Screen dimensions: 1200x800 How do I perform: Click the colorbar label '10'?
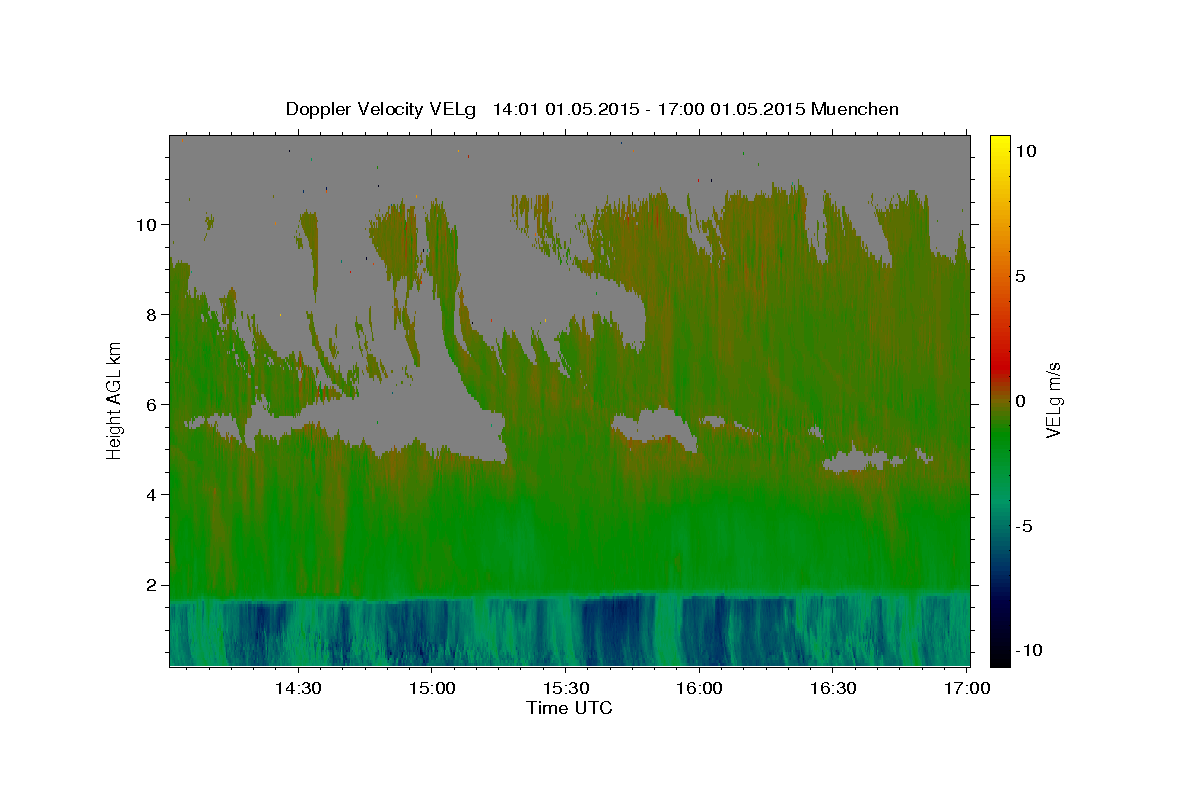pos(1025,151)
